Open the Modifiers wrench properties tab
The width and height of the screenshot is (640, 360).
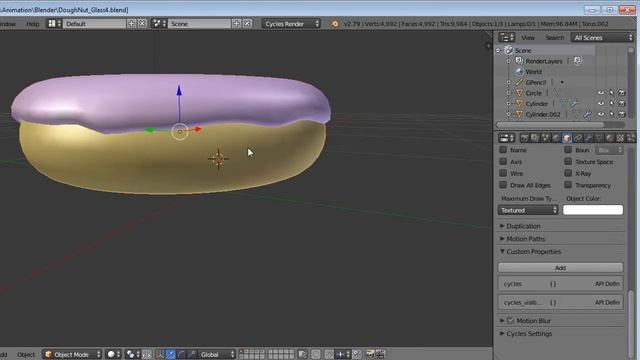coord(589,138)
